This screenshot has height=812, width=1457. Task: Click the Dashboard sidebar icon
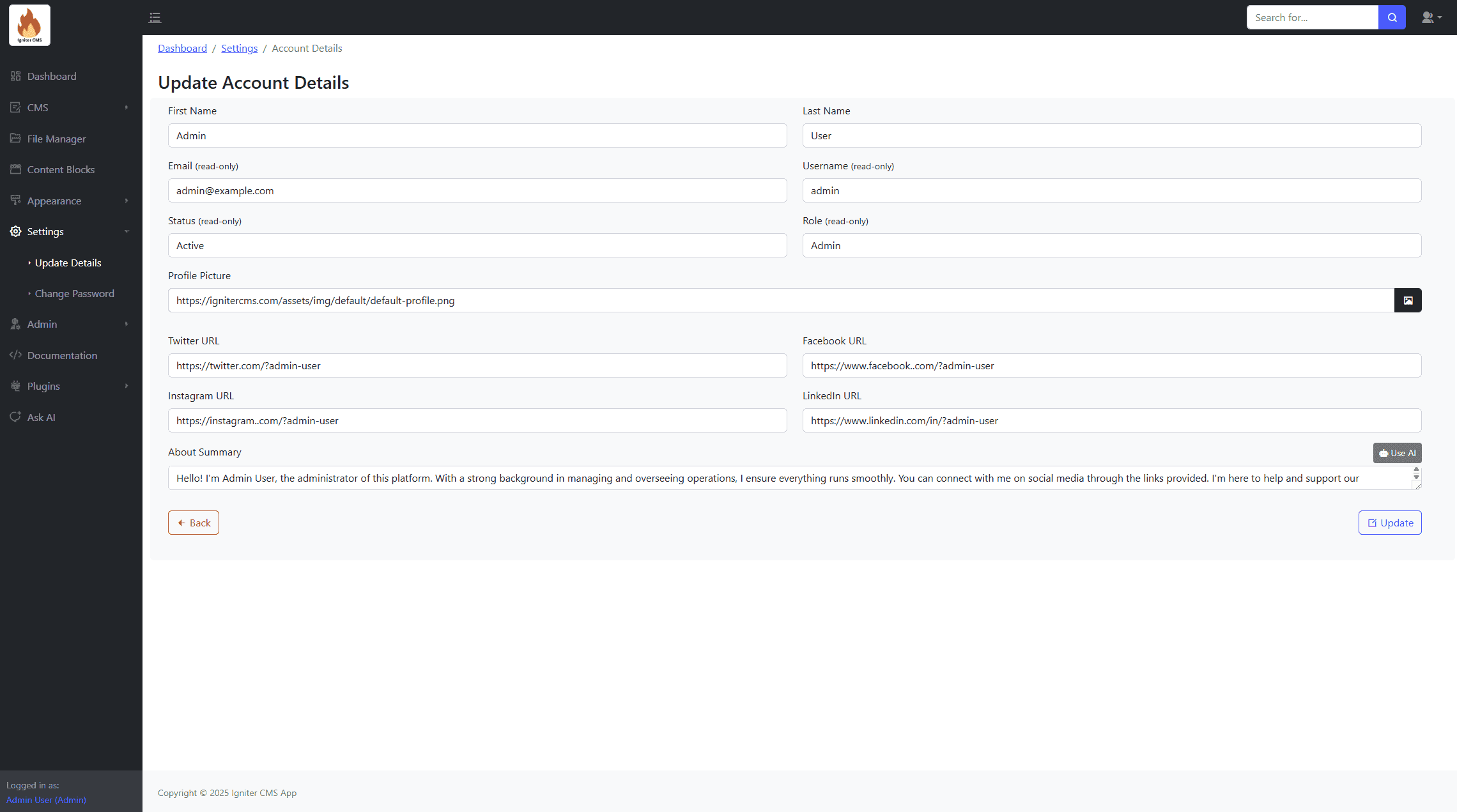[x=16, y=76]
